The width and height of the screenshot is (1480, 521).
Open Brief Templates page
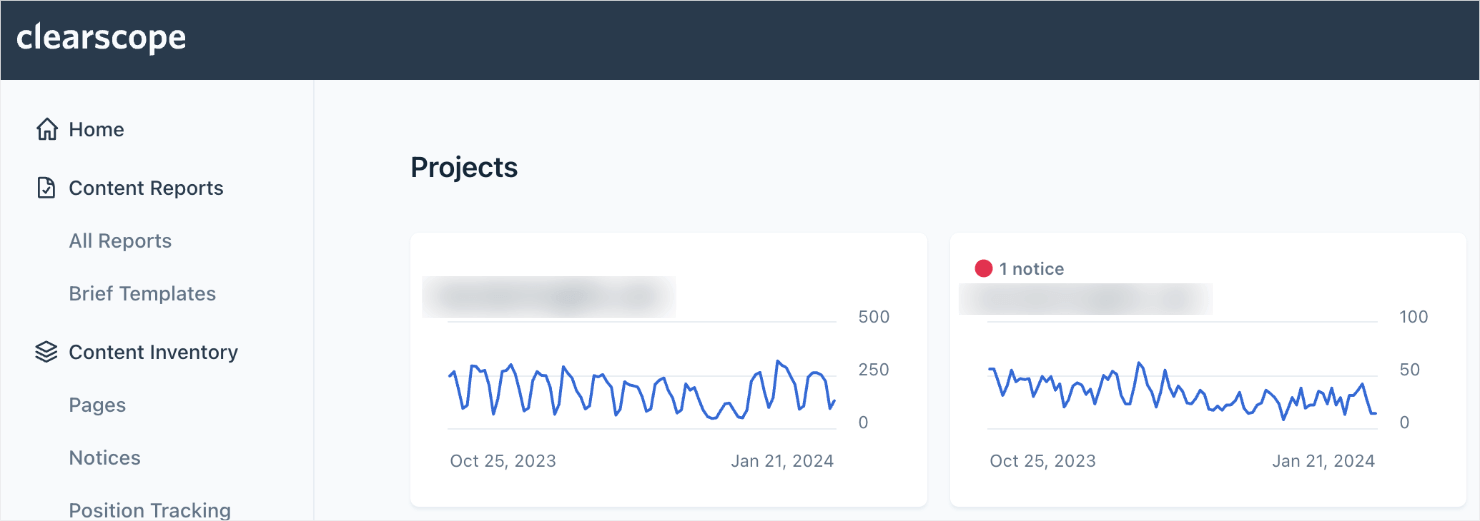click(142, 294)
